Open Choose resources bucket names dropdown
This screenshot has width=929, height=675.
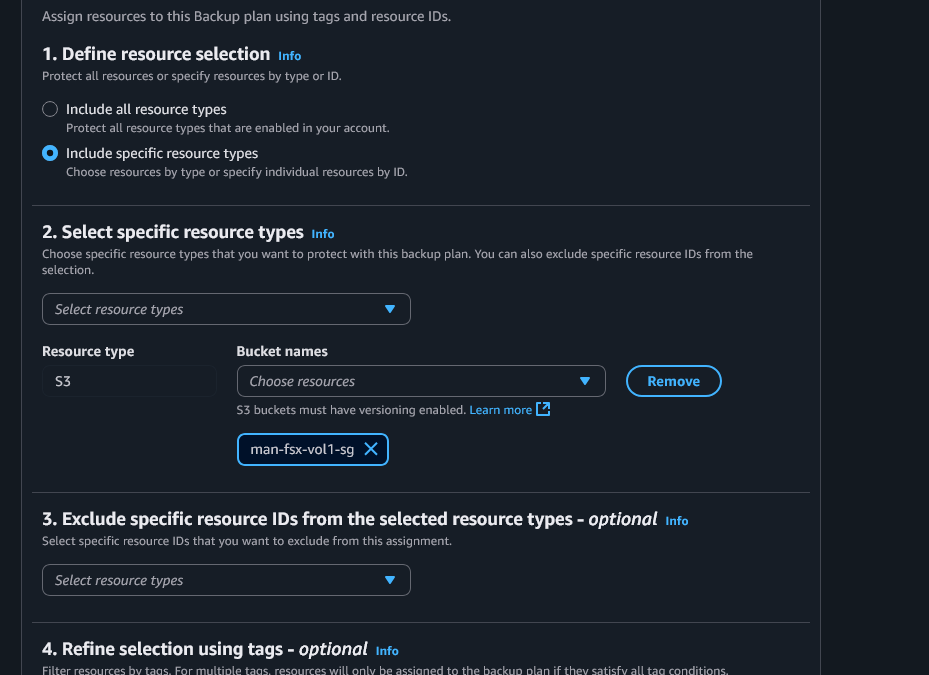coord(421,381)
